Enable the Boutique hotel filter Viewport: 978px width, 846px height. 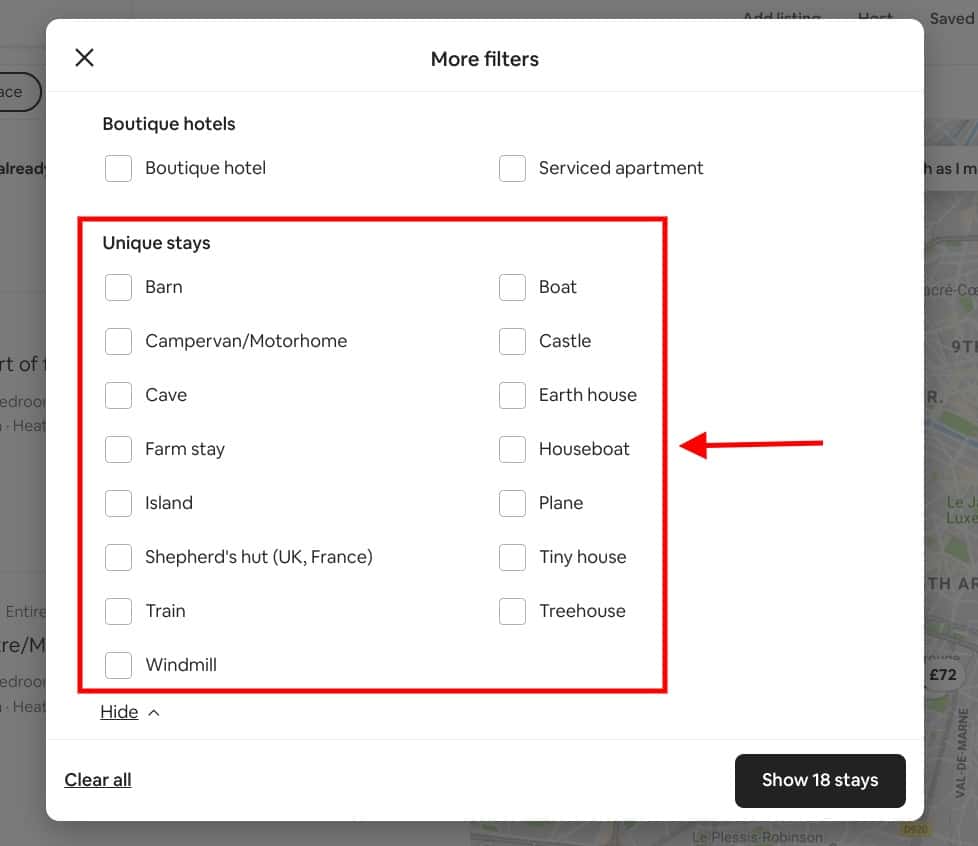pos(118,168)
